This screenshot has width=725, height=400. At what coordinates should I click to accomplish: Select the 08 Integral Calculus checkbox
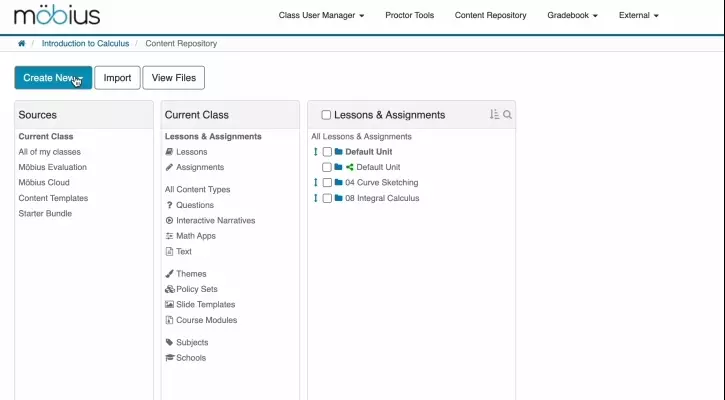pos(327,198)
